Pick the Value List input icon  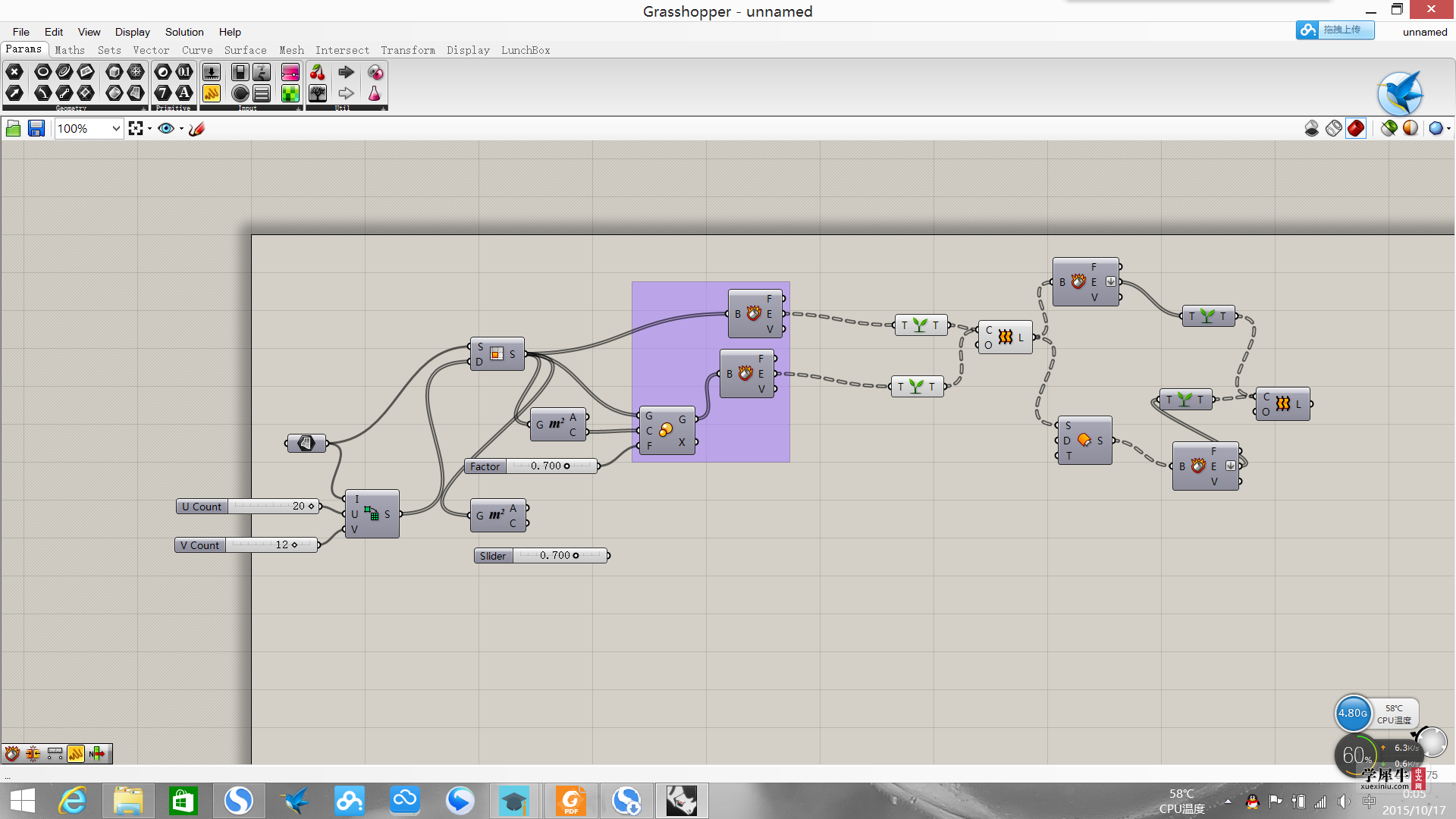click(x=262, y=93)
